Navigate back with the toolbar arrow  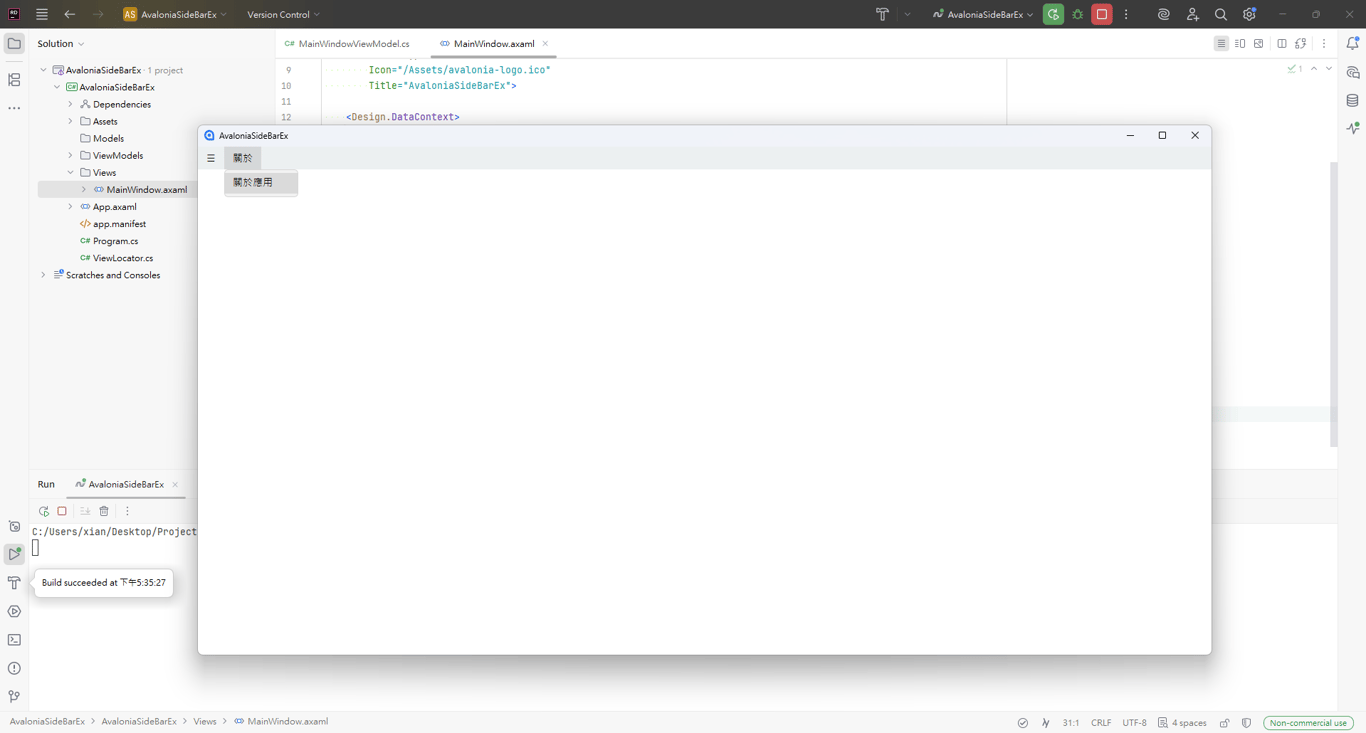click(x=70, y=15)
